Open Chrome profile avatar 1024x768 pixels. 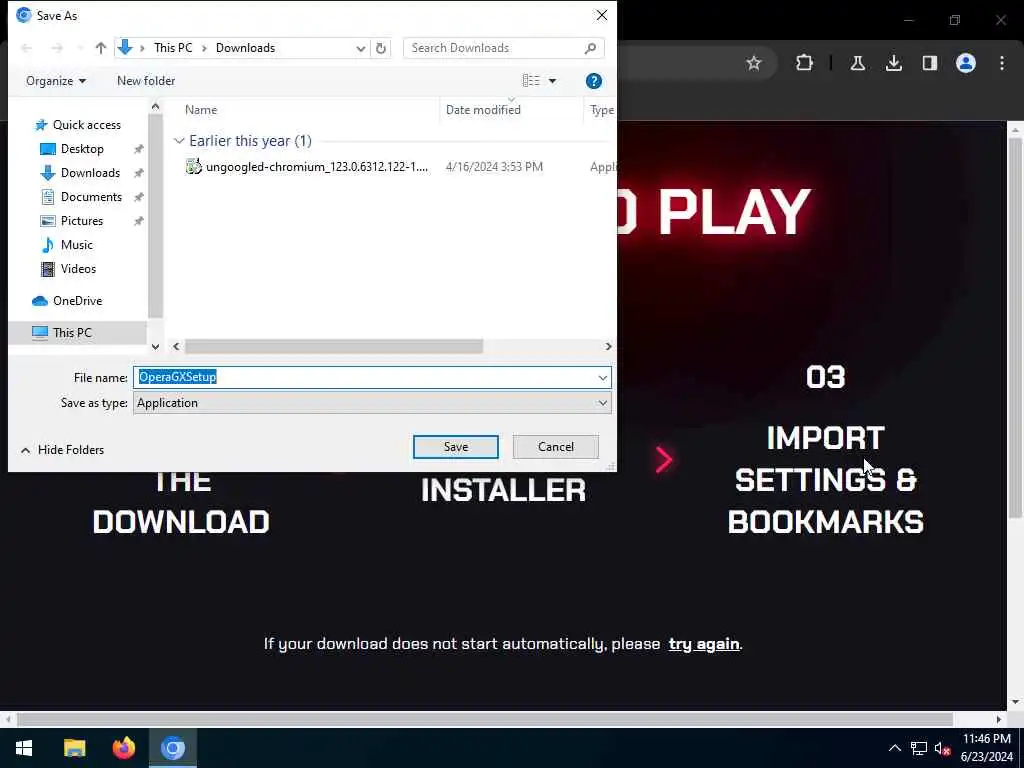click(966, 63)
